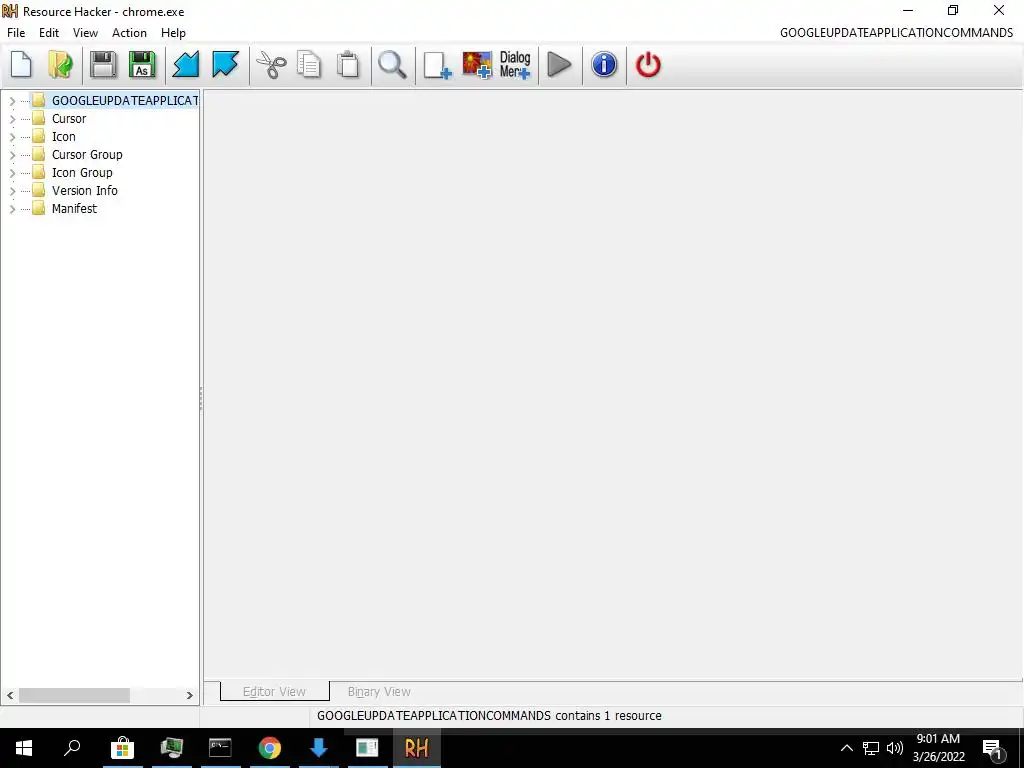This screenshot has width=1024, height=768.
Task: Open the volume speaker tray icon
Action: click(894, 748)
